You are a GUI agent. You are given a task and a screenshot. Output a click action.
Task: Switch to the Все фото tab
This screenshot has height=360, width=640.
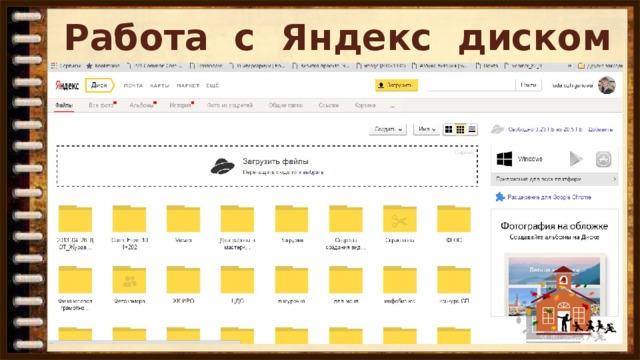(102, 105)
